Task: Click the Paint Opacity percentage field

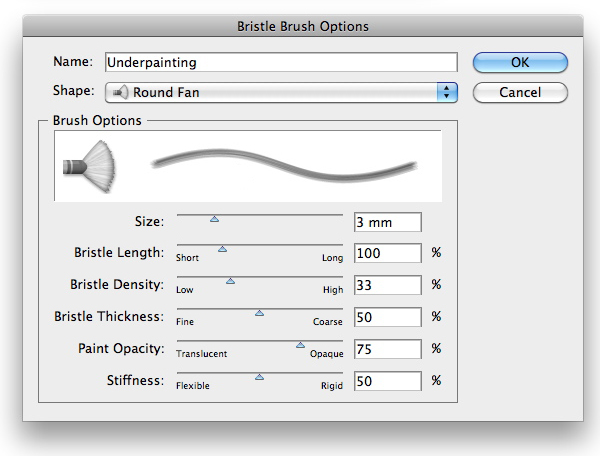Action: 387,350
